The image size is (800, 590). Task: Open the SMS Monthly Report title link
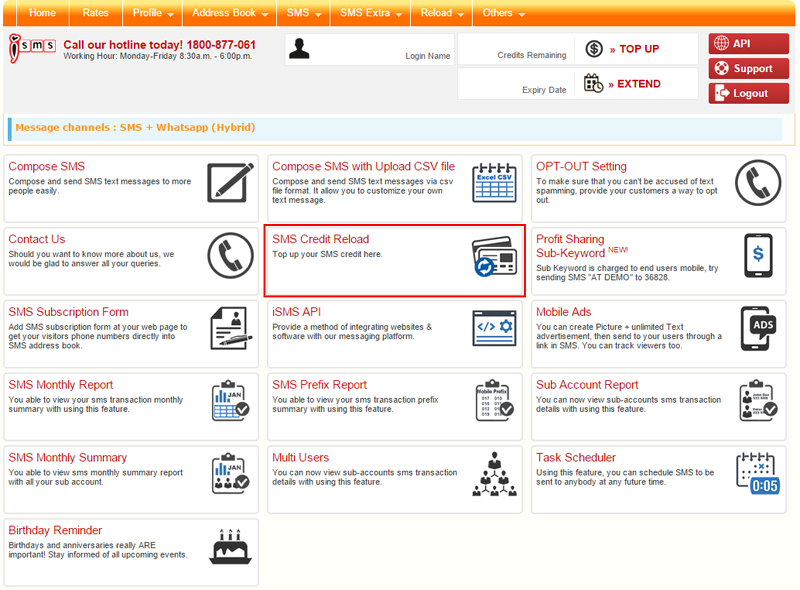click(x=61, y=385)
